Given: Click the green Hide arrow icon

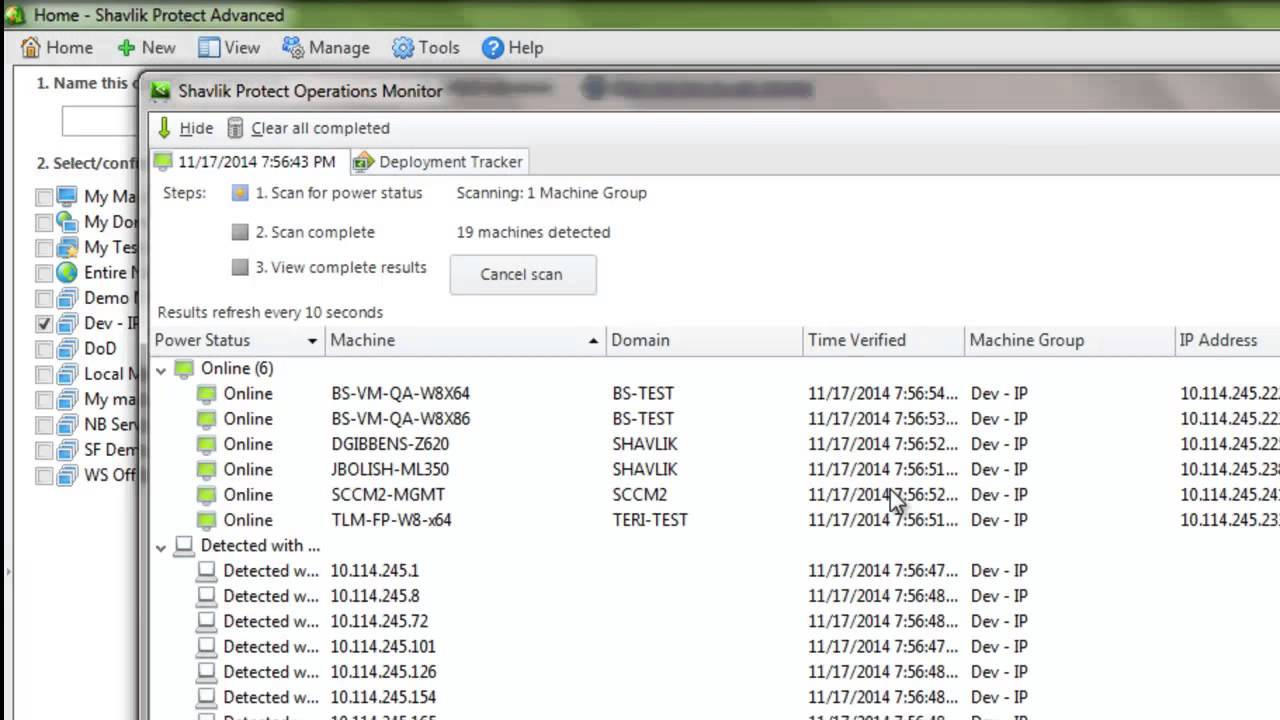Looking at the screenshot, I should [x=165, y=128].
